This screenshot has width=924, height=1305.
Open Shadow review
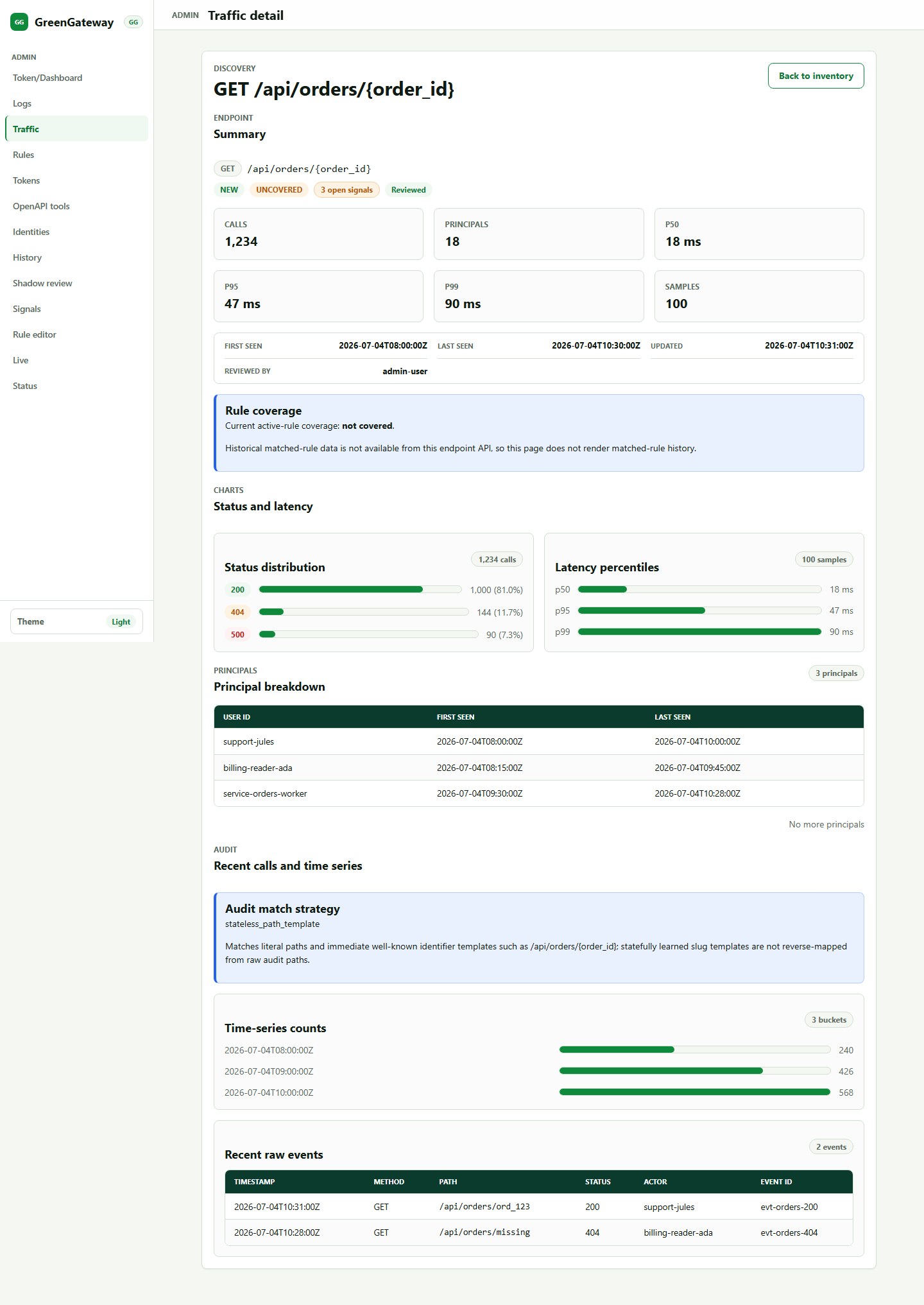coord(76,283)
